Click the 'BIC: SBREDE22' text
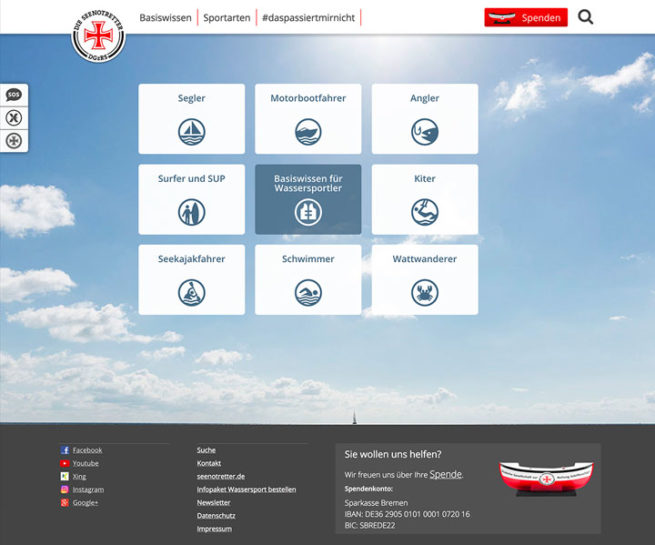This screenshot has height=545, width=655. coord(370,525)
